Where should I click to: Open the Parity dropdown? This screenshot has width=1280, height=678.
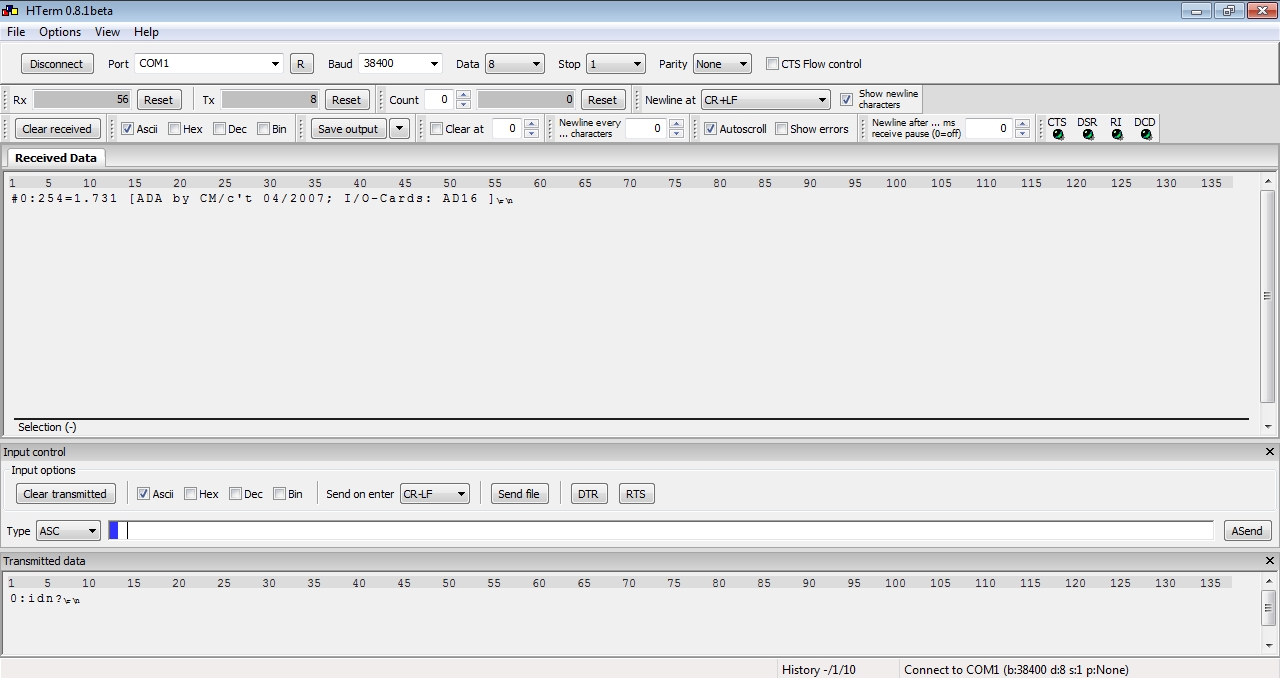[x=722, y=64]
